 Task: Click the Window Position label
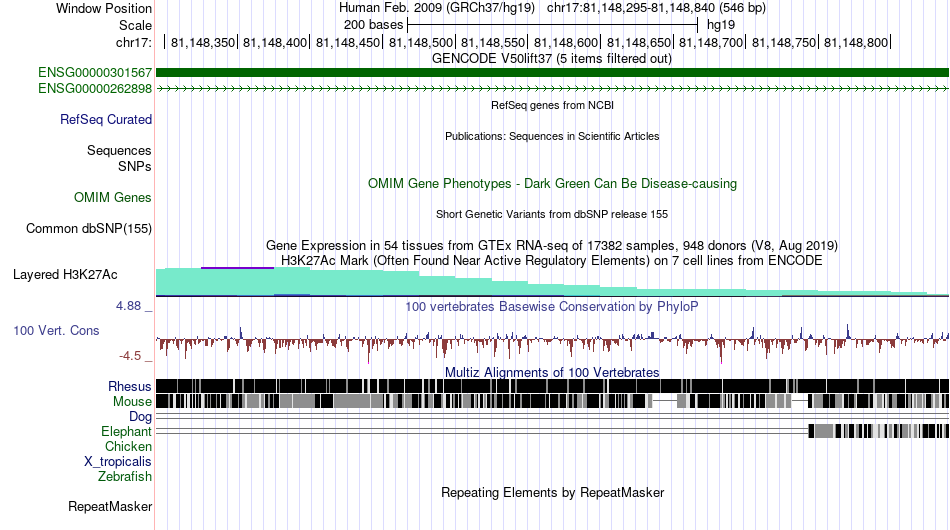(x=104, y=8)
